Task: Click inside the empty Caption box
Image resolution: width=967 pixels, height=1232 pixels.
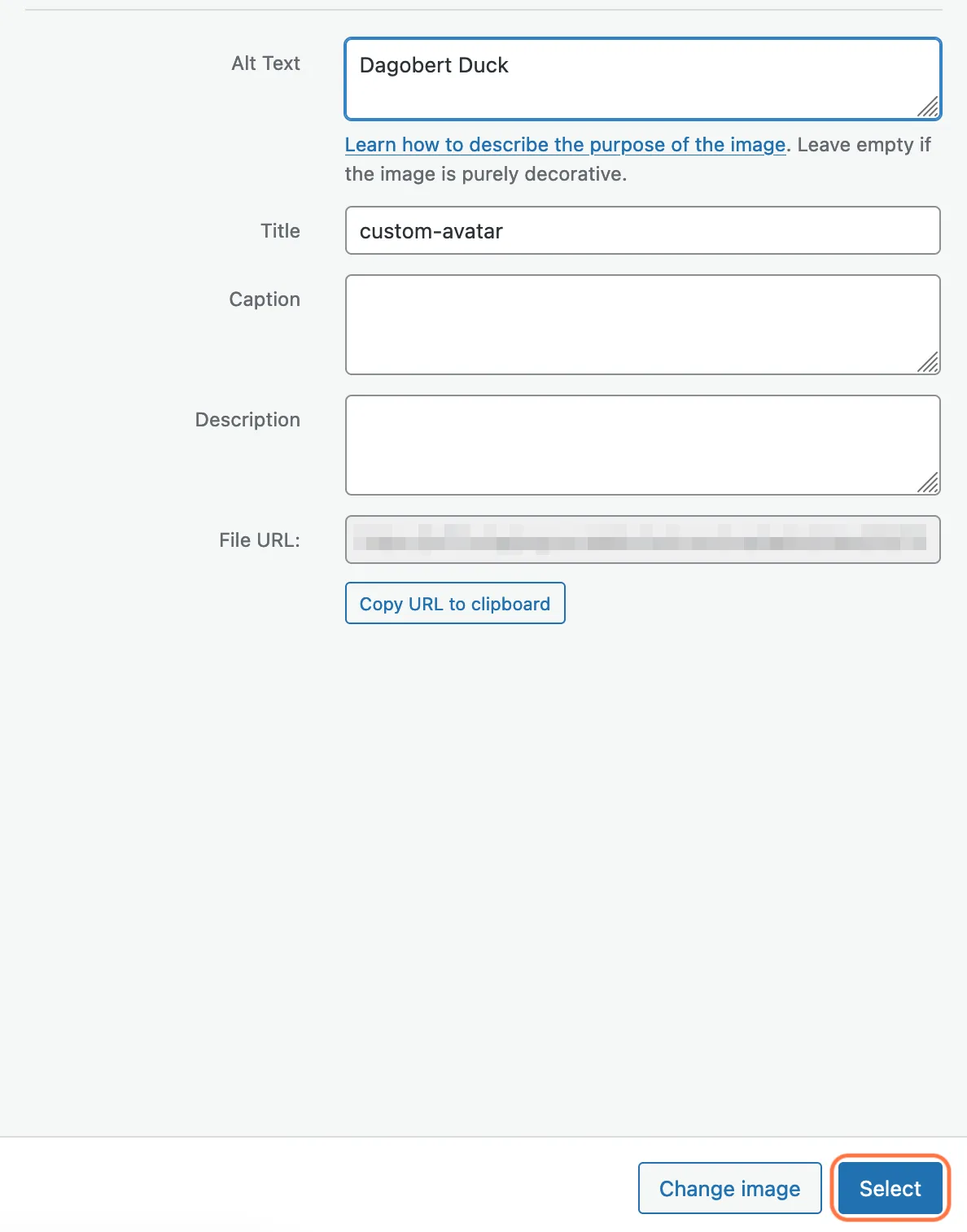Action: tap(643, 325)
